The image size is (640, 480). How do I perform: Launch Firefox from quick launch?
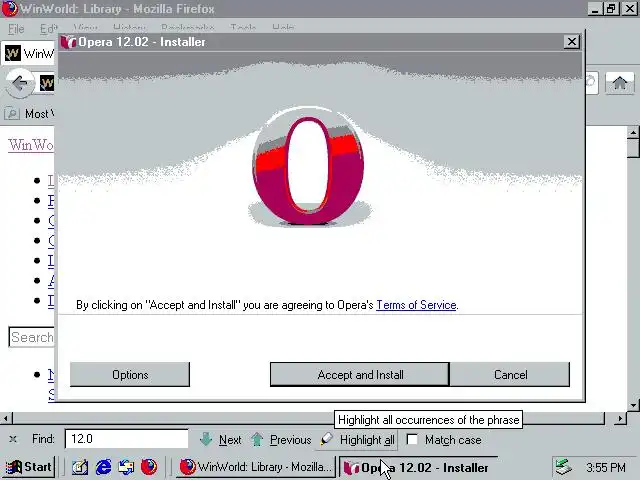[149, 467]
